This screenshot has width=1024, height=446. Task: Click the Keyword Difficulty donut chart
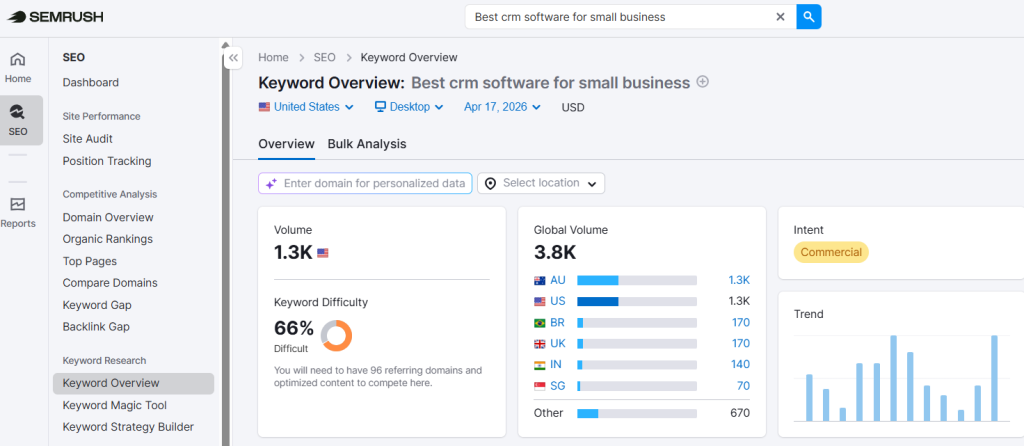point(336,335)
